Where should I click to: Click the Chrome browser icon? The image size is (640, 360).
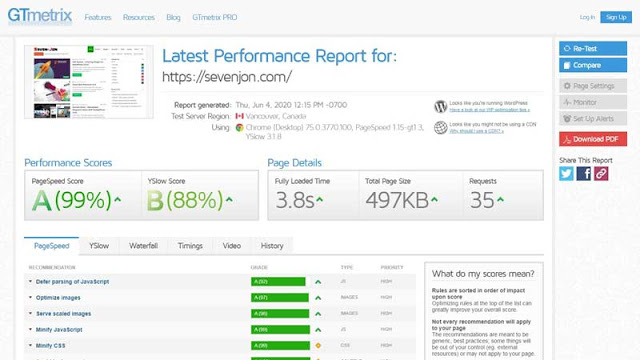239,127
